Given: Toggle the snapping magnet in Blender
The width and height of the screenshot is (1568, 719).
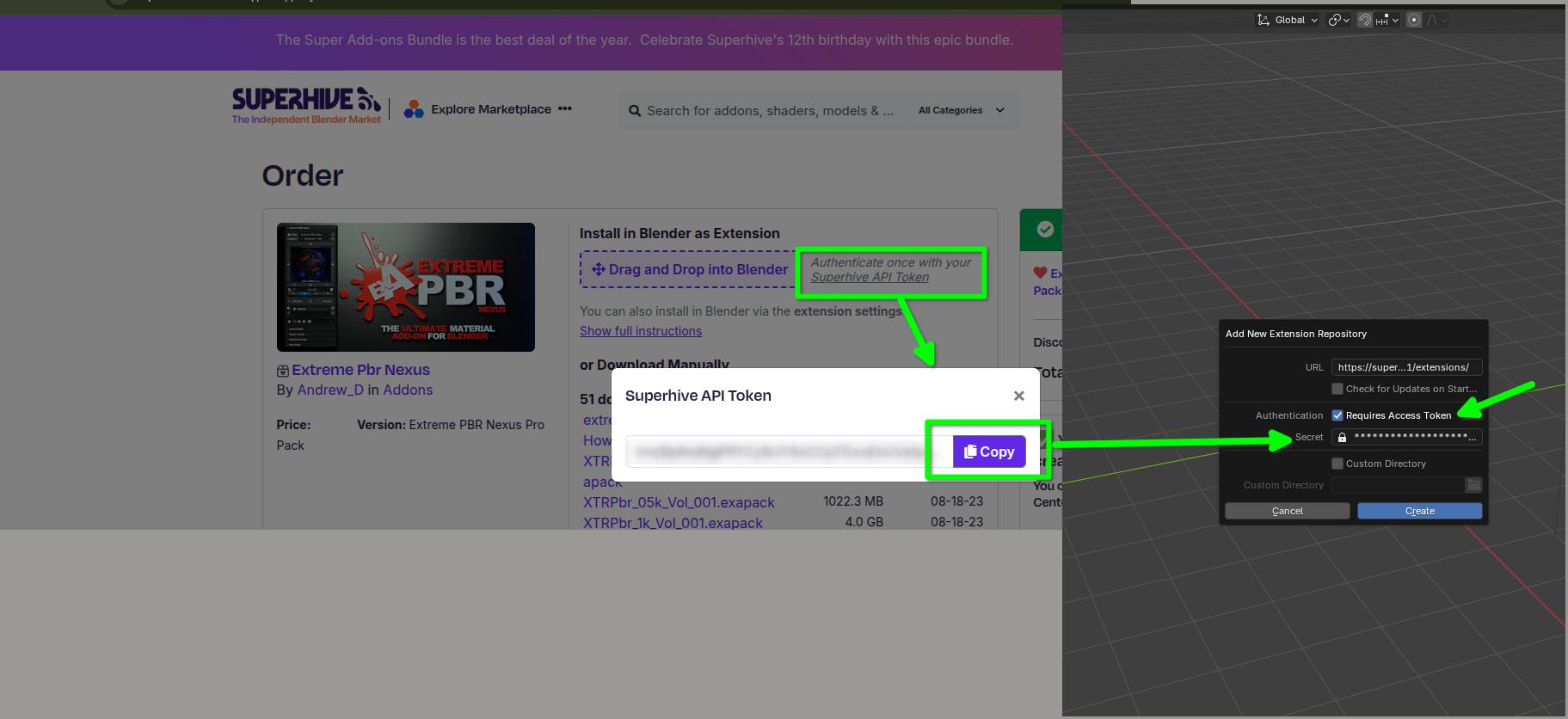Looking at the screenshot, I should [x=1365, y=20].
